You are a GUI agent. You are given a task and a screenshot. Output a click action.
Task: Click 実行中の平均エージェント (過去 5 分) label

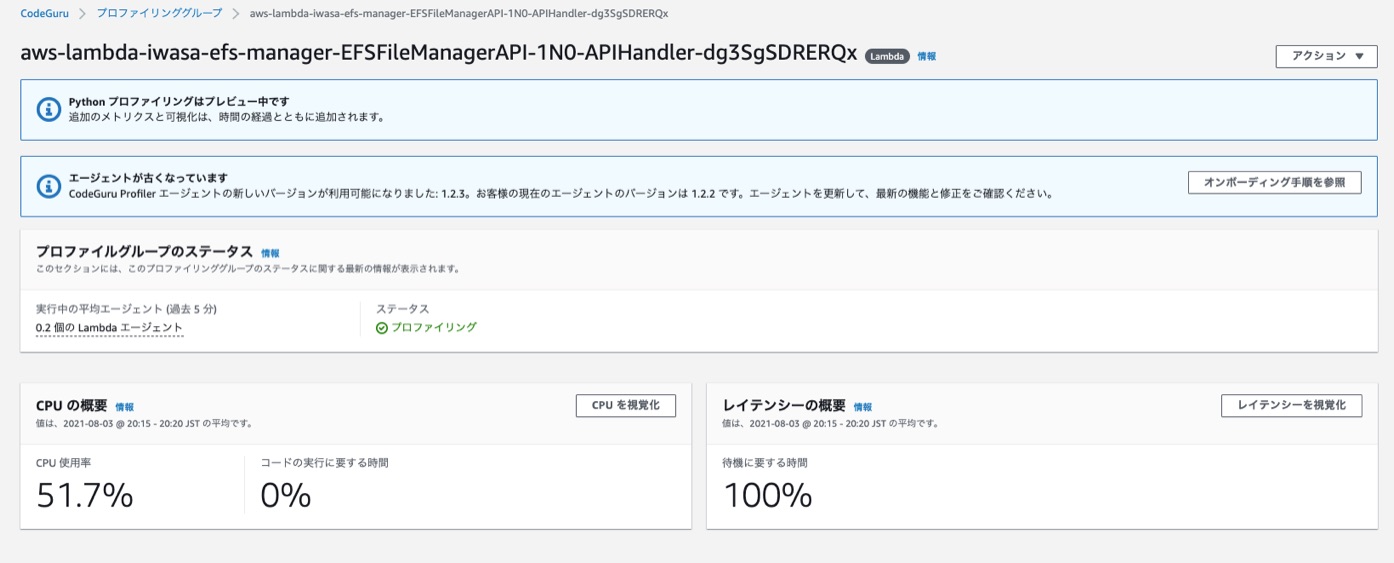tap(126, 309)
